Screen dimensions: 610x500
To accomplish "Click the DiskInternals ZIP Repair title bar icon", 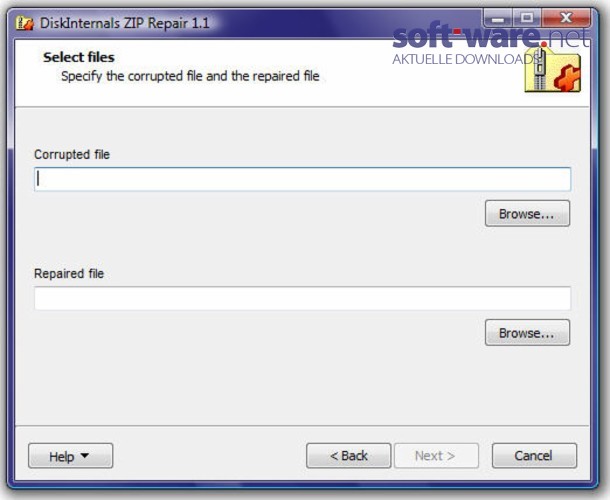I will pos(25,23).
